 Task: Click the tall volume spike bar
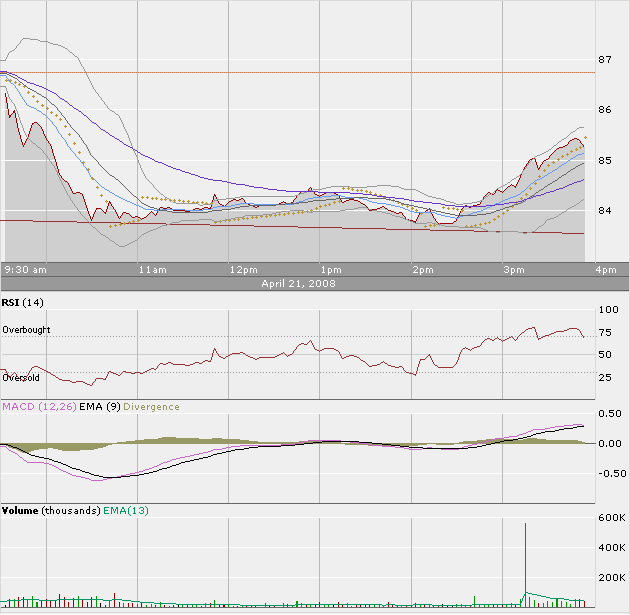coord(526,562)
